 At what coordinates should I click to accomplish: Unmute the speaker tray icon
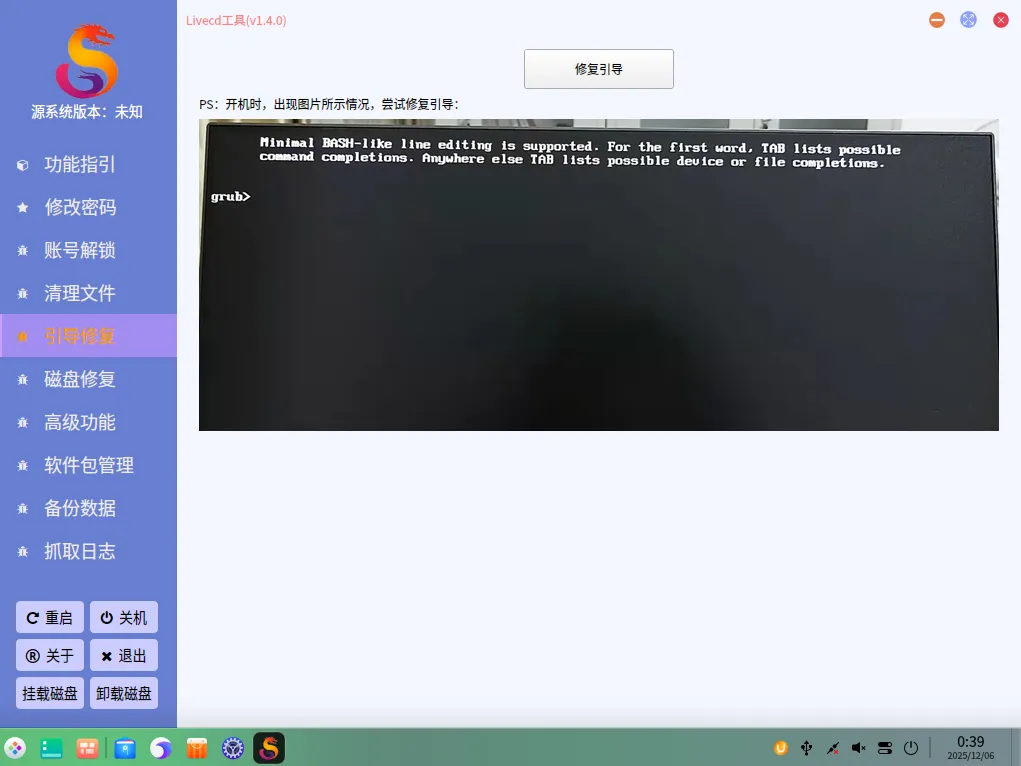(857, 747)
